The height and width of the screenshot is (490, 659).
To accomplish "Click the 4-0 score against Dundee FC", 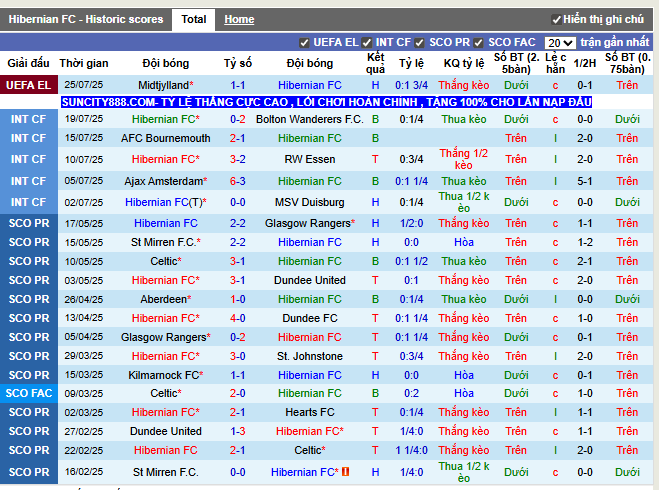I will click(x=237, y=318).
